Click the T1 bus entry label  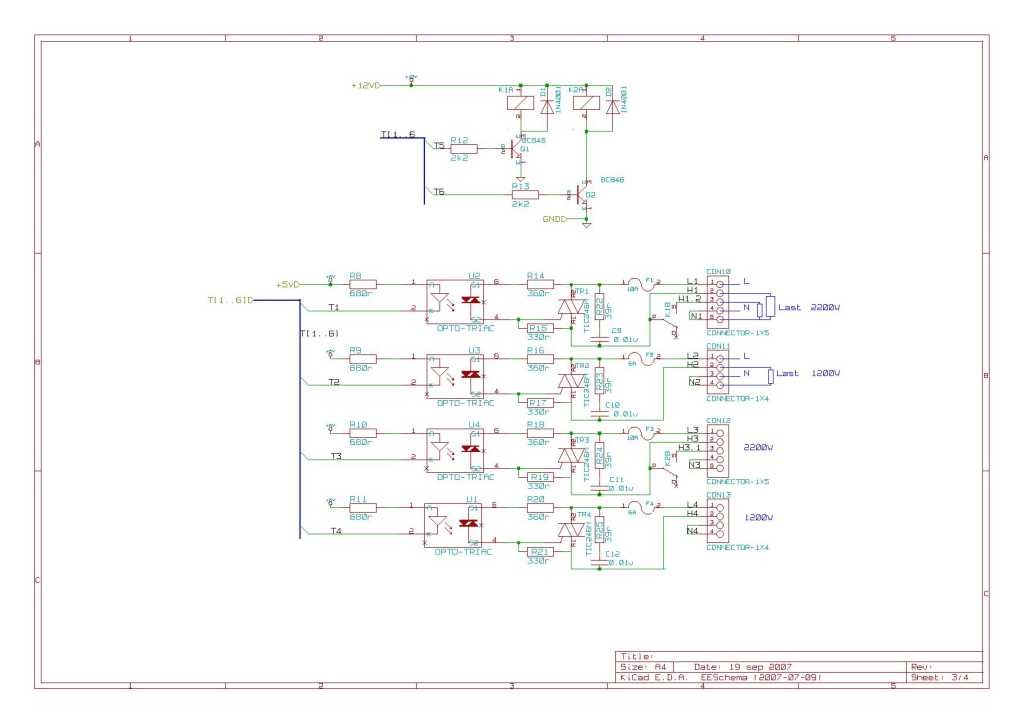(x=334, y=307)
